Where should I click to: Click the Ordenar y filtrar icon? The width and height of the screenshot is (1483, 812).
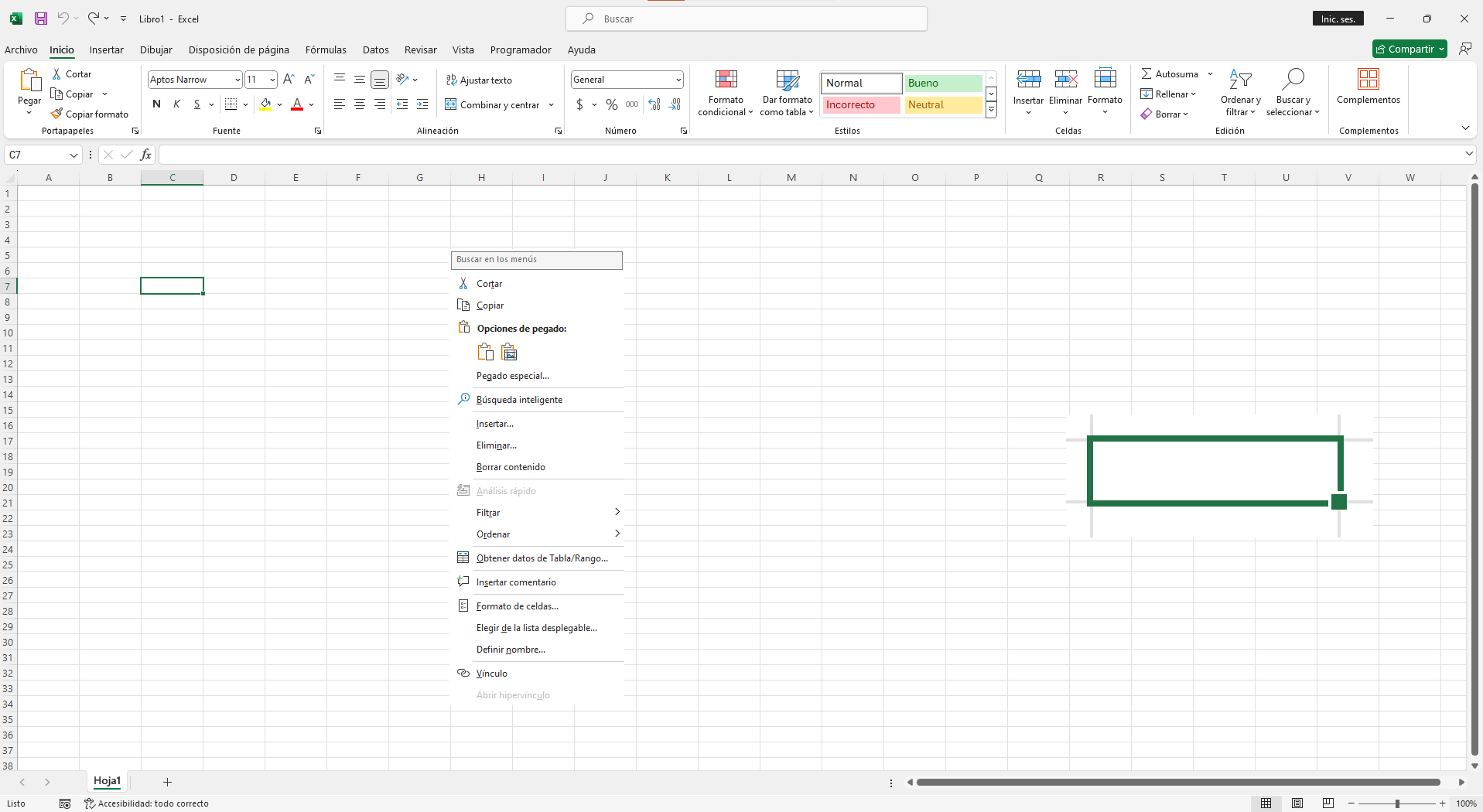click(x=1240, y=80)
